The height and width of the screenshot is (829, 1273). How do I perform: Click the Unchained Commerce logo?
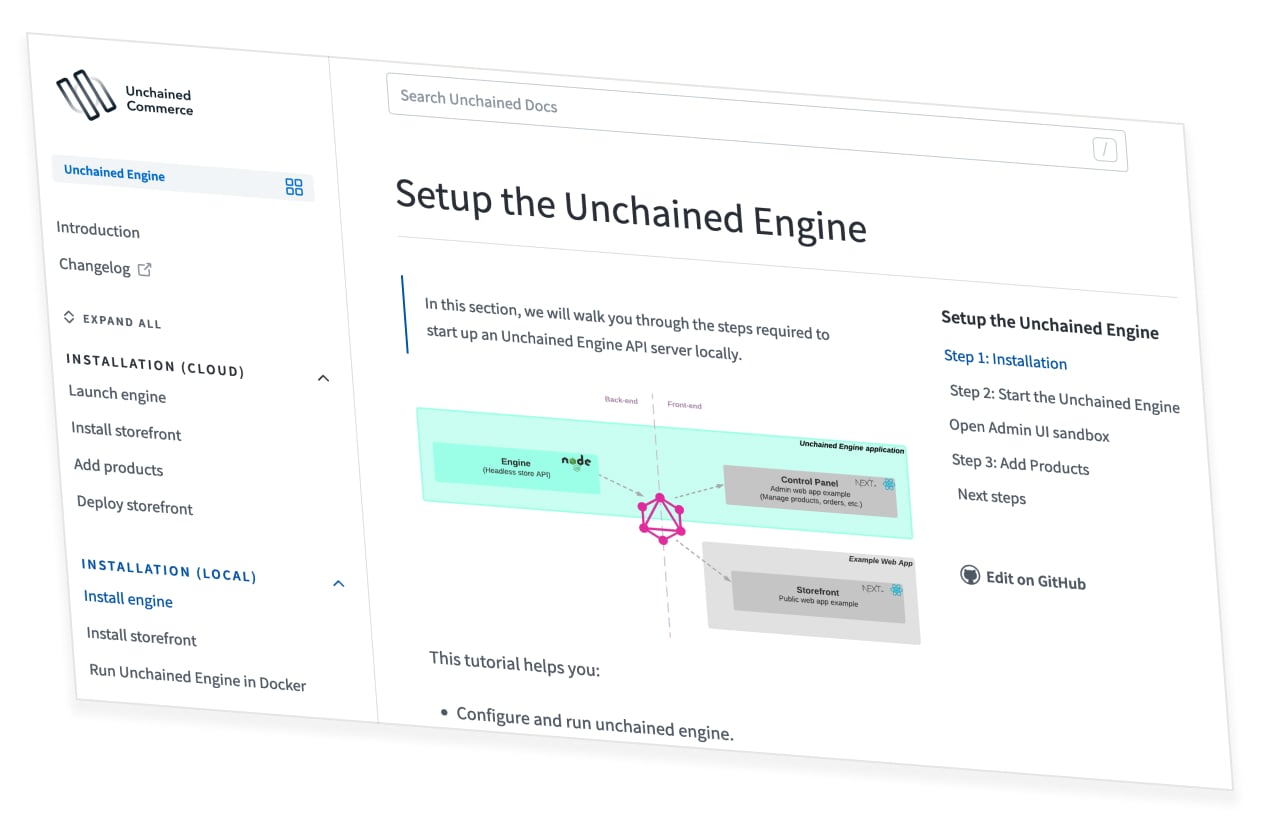(125, 95)
